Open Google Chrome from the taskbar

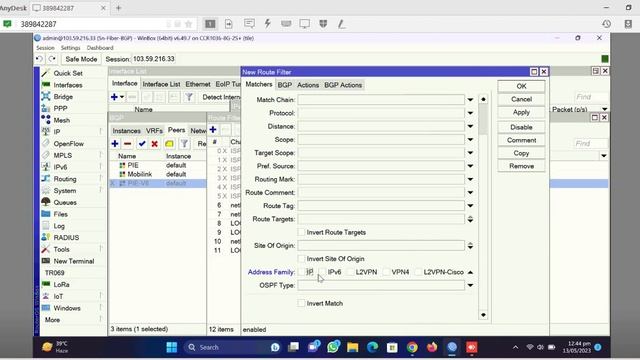(x=412, y=347)
